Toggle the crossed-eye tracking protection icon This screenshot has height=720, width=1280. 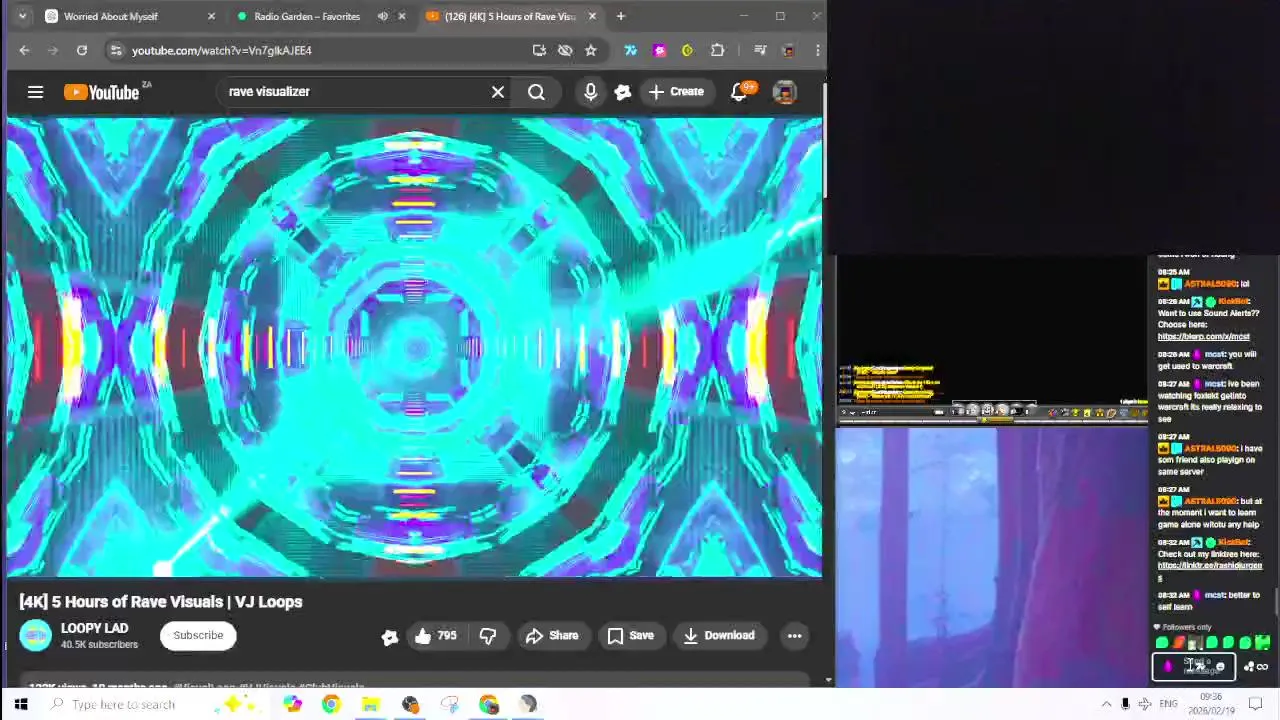tap(565, 50)
